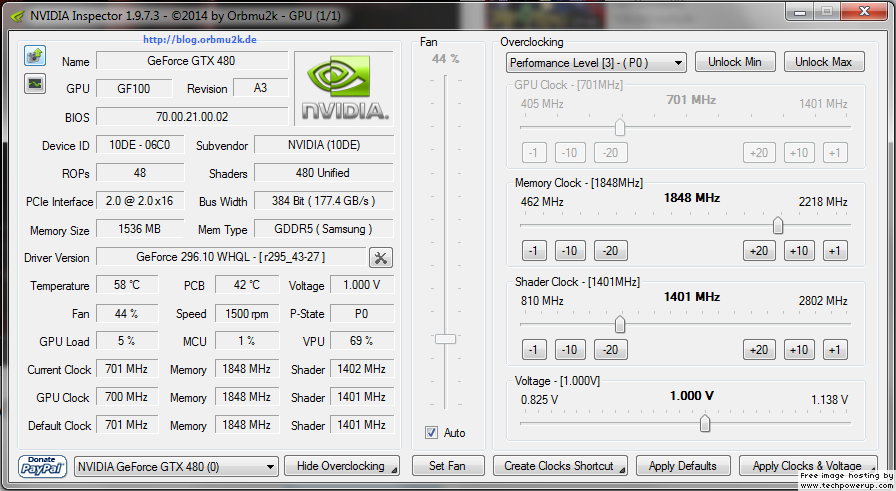Click the Voltage slider handle
The height and width of the screenshot is (491, 896).
tap(705, 424)
